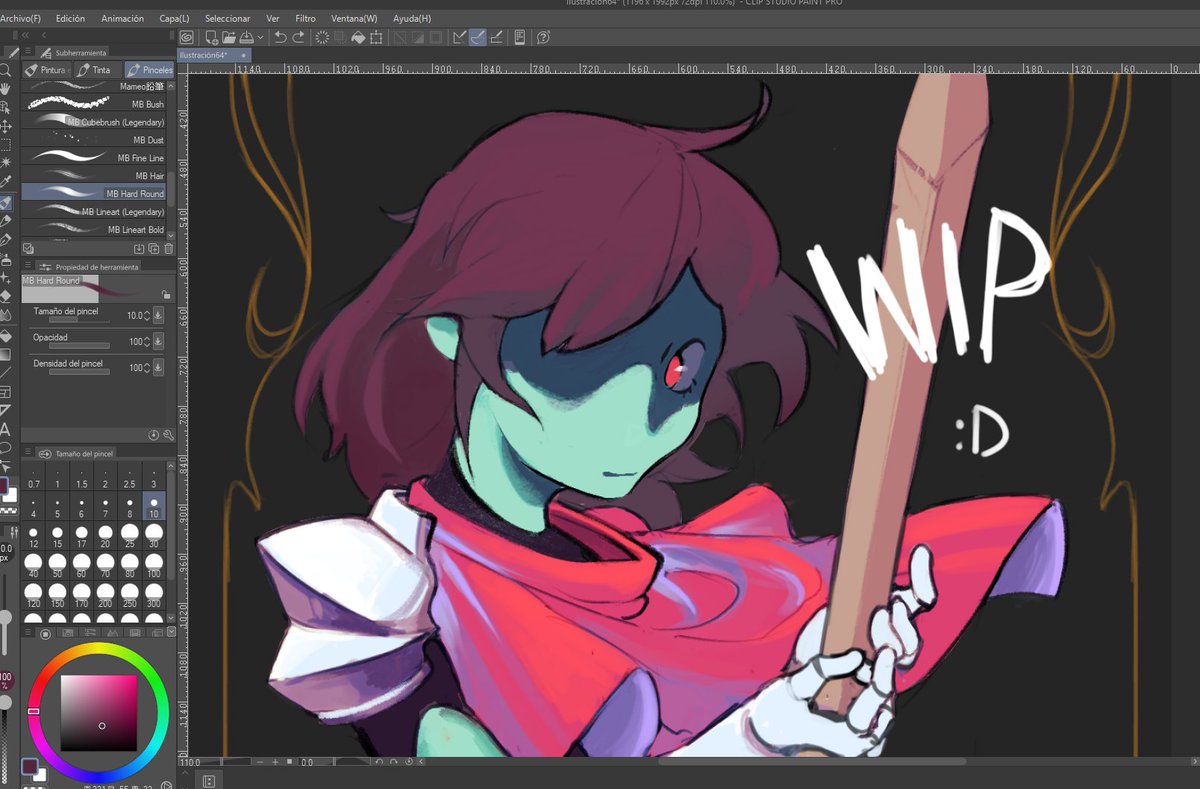Click the Fill icon in command bar

tap(358, 37)
